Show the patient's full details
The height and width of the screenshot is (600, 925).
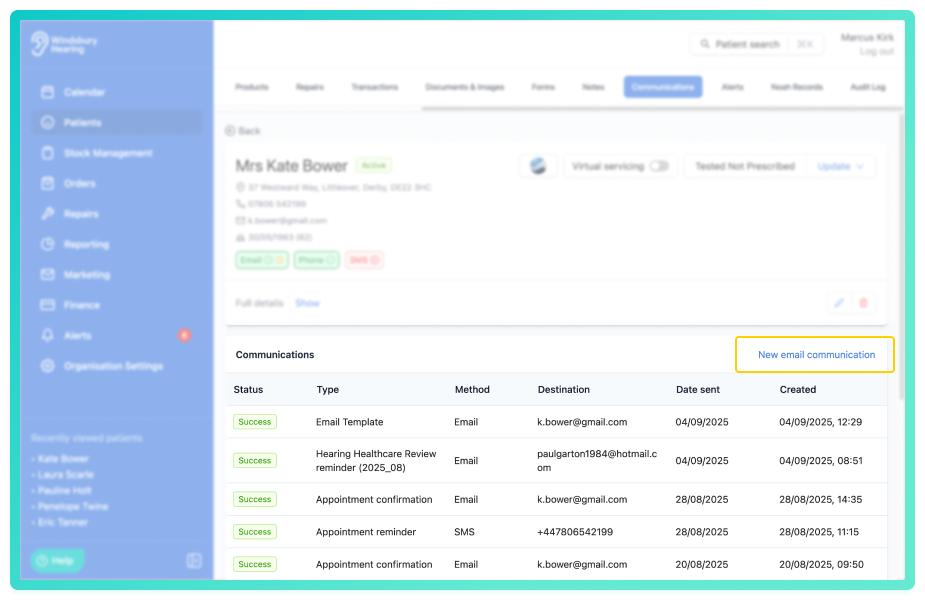point(307,303)
